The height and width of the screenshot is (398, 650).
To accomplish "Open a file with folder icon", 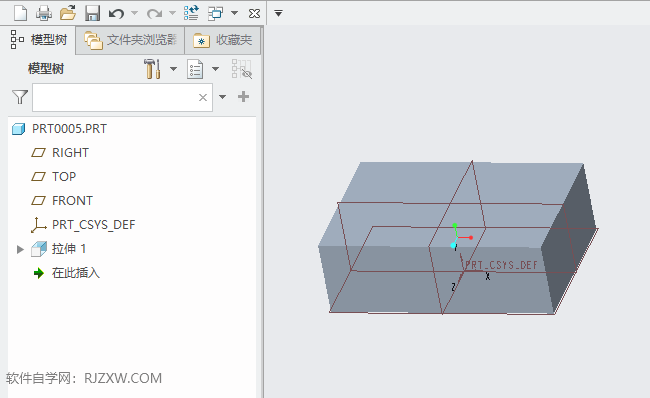I will point(68,13).
